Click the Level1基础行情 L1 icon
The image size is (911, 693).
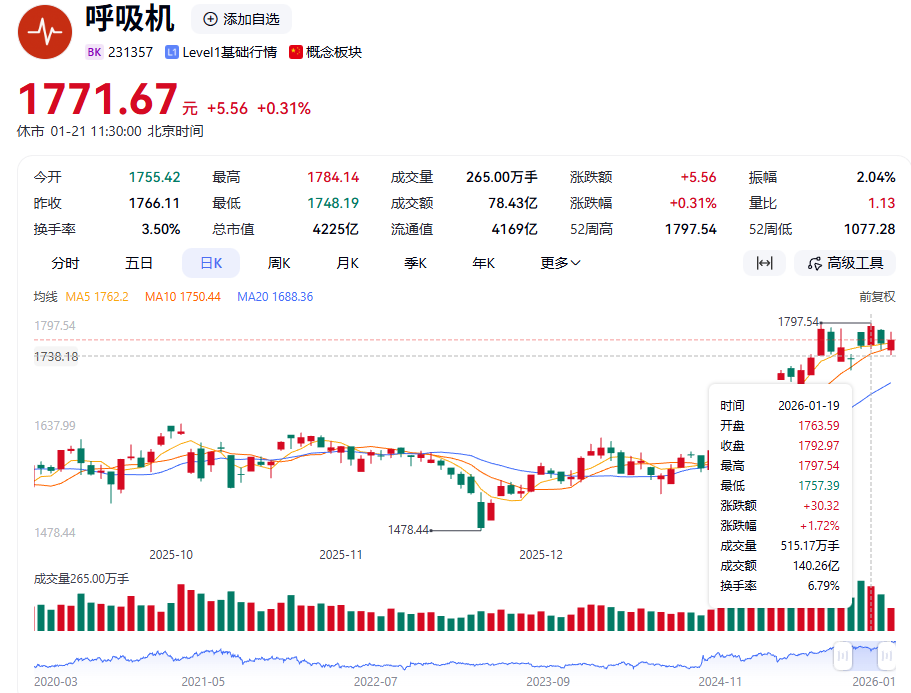[x=171, y=52]
